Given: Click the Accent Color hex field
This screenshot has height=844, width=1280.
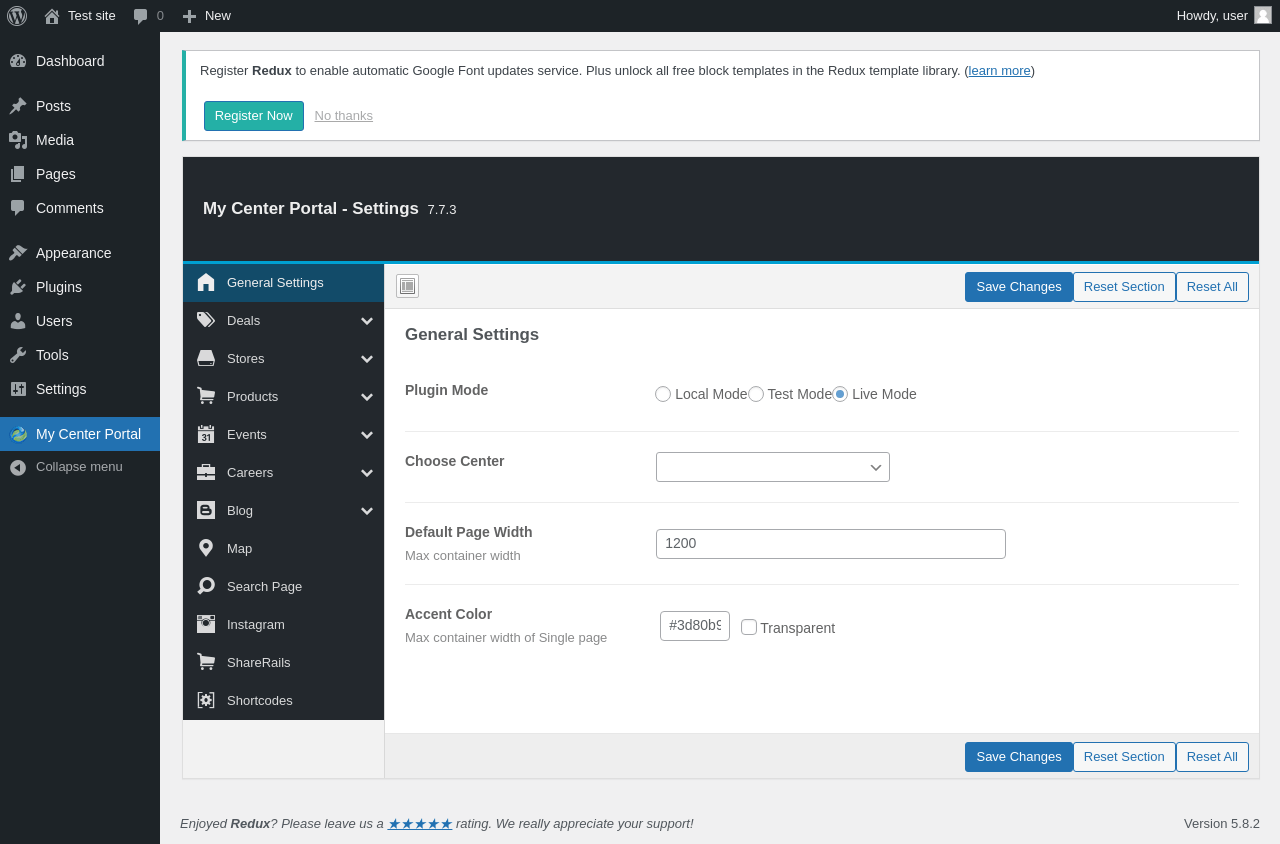Looking at the screenshot, I should pyautogui.click(x=695, y=626).
